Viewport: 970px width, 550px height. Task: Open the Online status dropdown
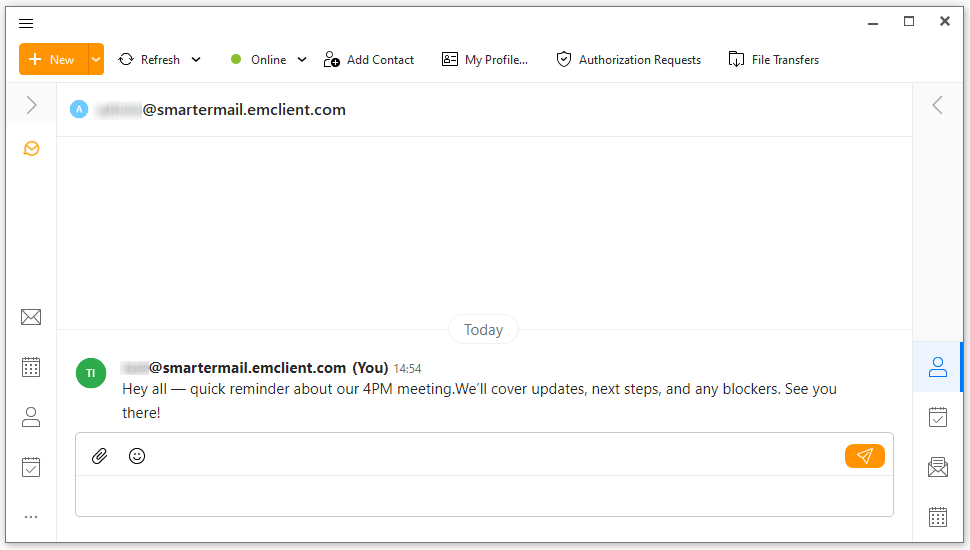(268, 60)
